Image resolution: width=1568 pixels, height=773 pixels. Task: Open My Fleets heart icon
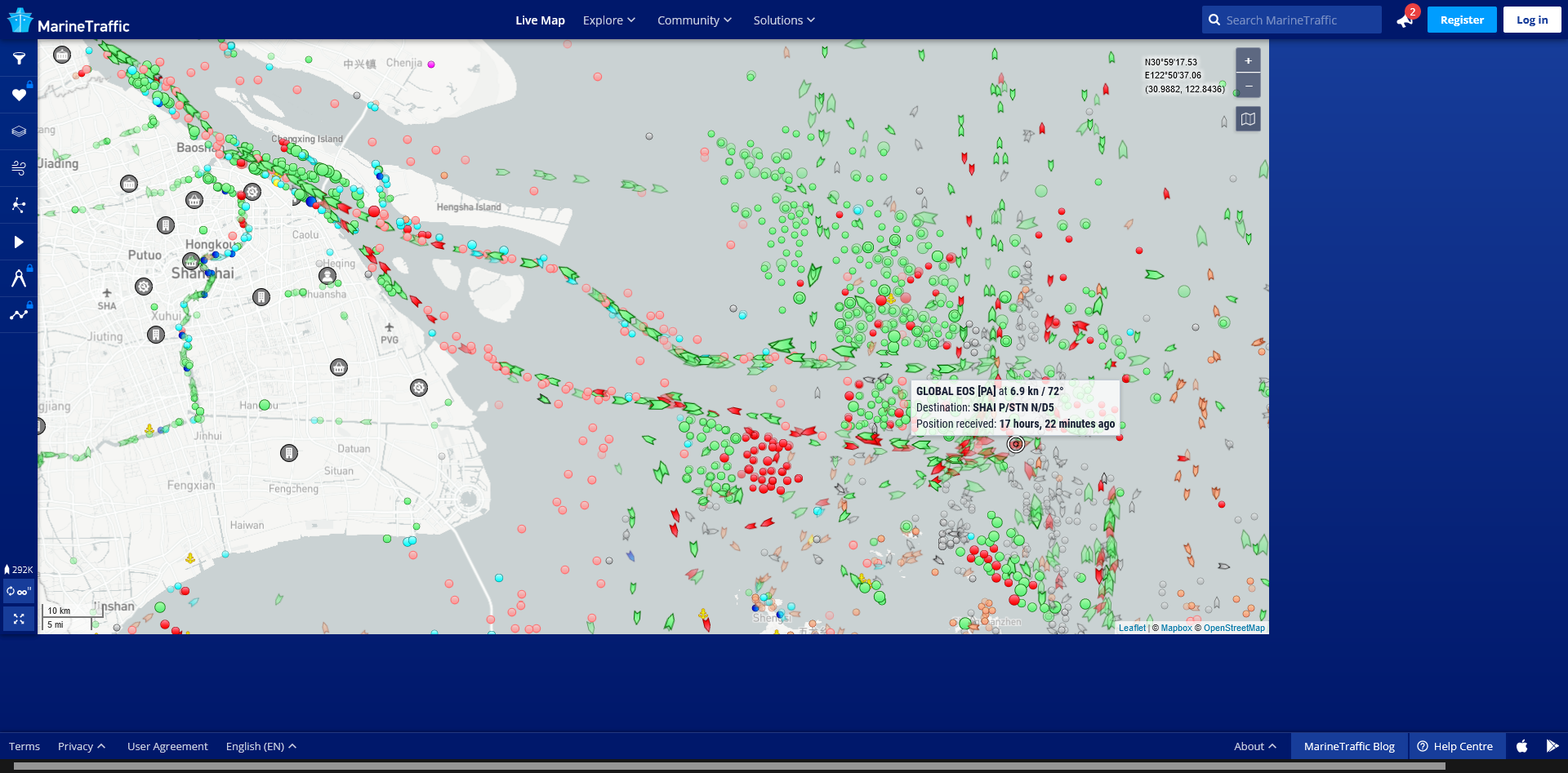(19, 95)
